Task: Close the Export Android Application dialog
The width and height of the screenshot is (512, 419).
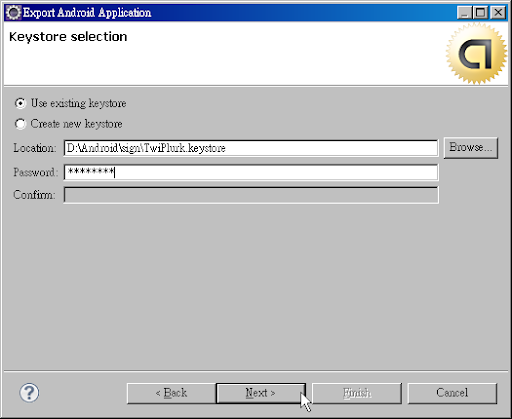Action: [498, 13]
